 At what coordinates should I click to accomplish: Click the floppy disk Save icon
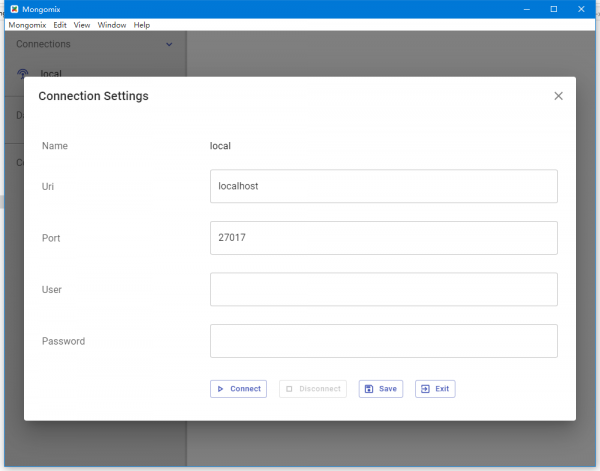369,389
